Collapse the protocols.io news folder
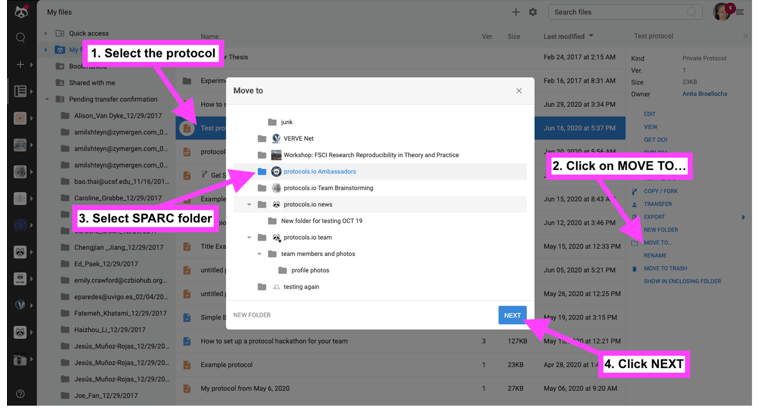 [249, 205]
